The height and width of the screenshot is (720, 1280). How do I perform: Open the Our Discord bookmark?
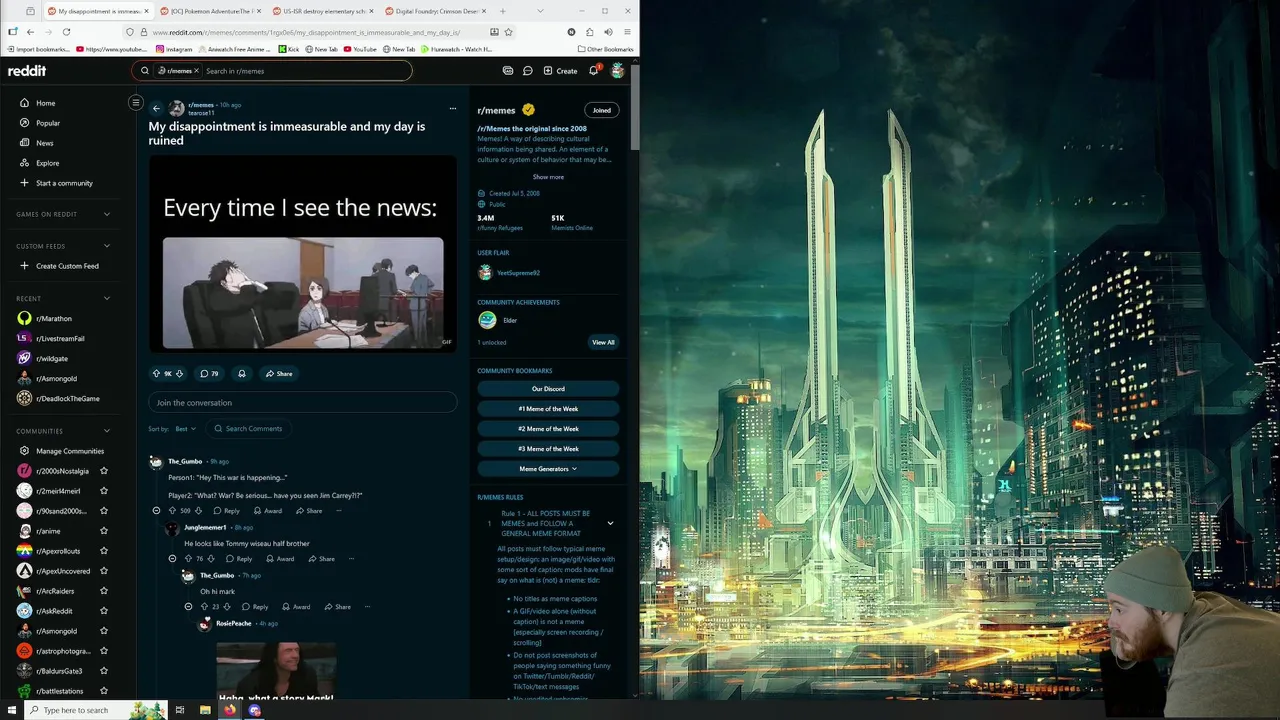548,389
